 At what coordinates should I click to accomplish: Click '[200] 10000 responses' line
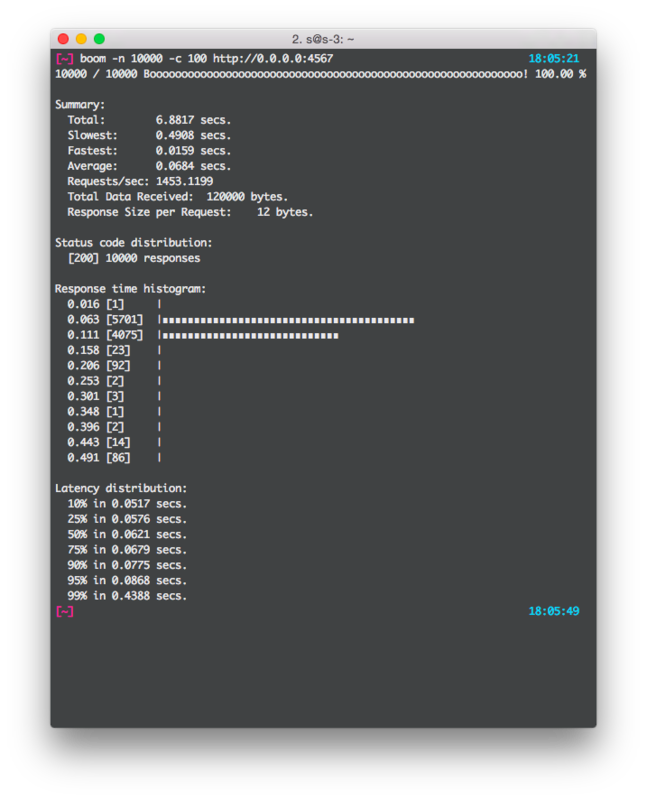(x=134, y=258)
